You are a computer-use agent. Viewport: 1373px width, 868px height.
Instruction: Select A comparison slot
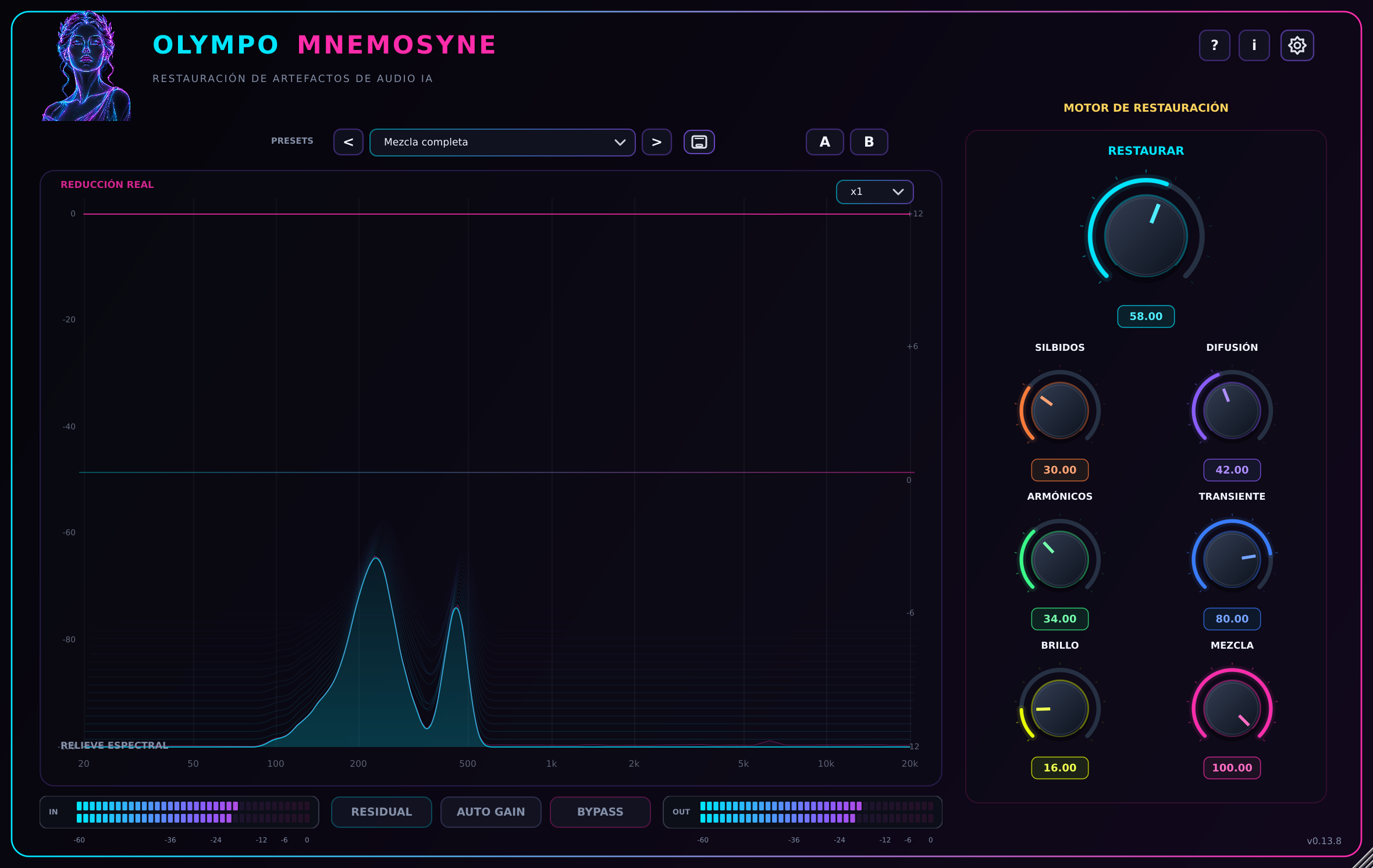(x=824, y=142)
